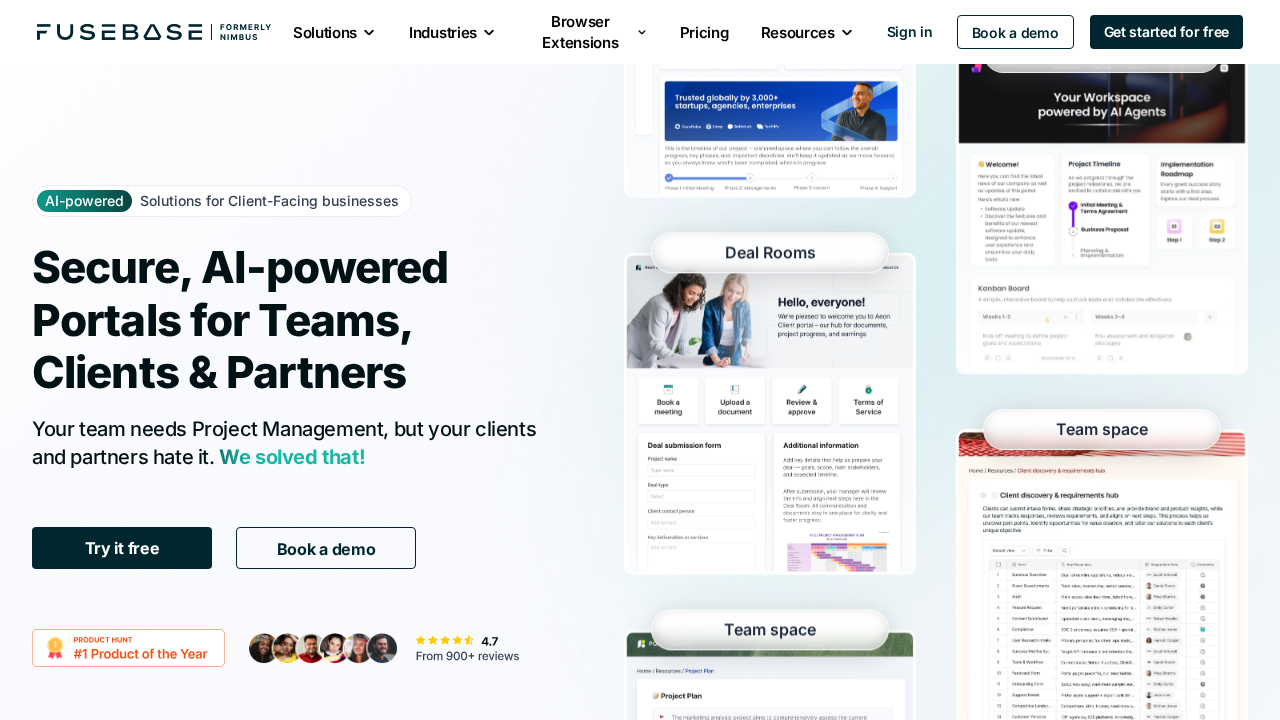Click Get started for free button
1280x720 pixels.
[1166, 32]
